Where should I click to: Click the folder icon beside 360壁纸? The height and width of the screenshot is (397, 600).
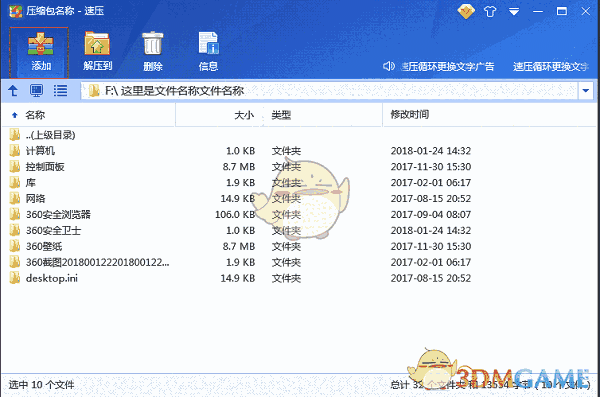coord(15,246)
